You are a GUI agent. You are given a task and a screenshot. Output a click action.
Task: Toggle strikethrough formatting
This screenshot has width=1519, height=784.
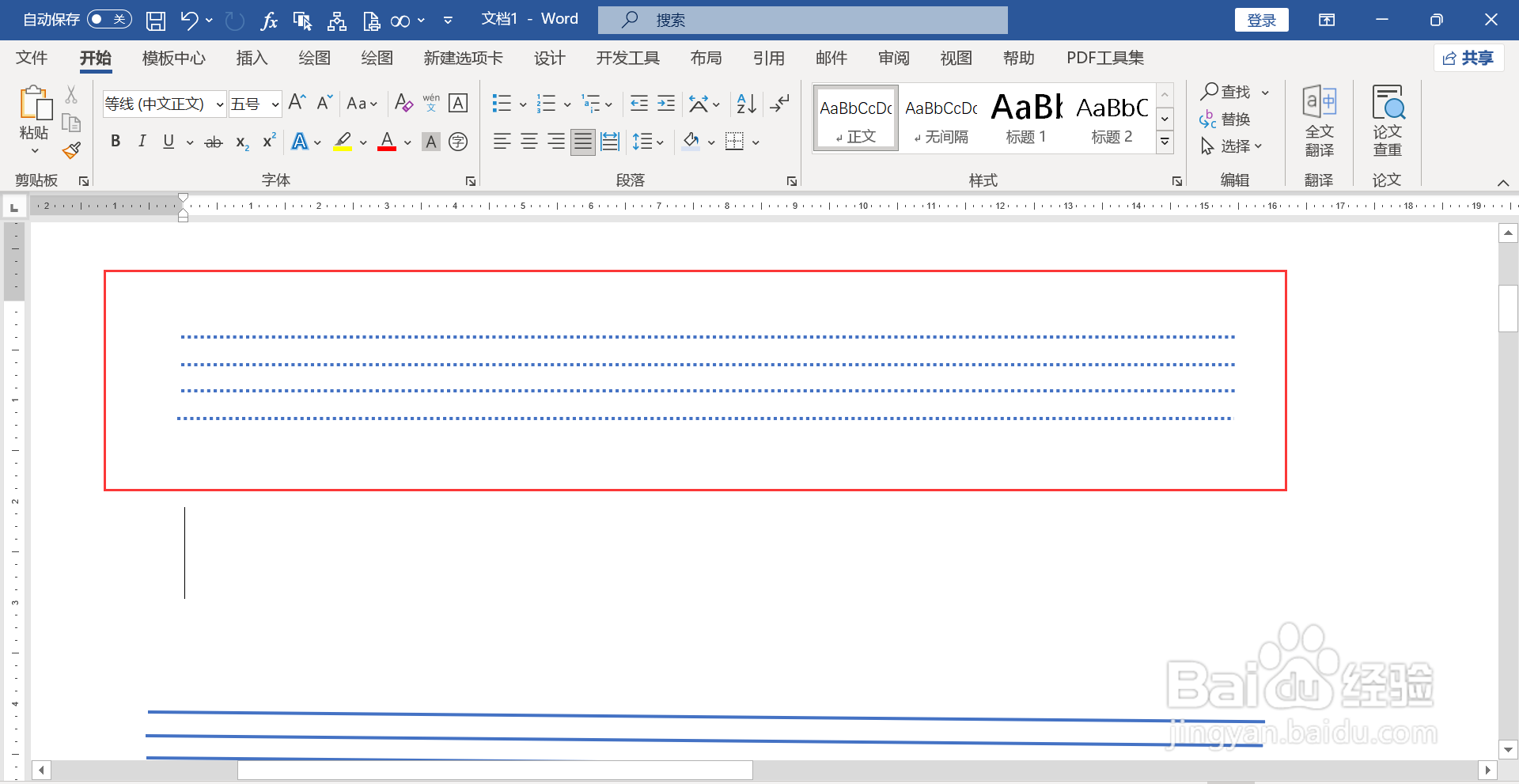click(214, 142)
